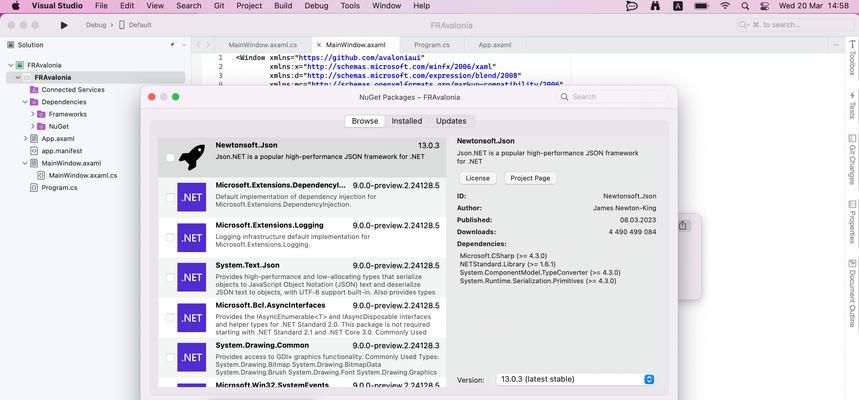859x400 pixels.
Task: Open the Apple menu
Action: (x=15, y=6)
